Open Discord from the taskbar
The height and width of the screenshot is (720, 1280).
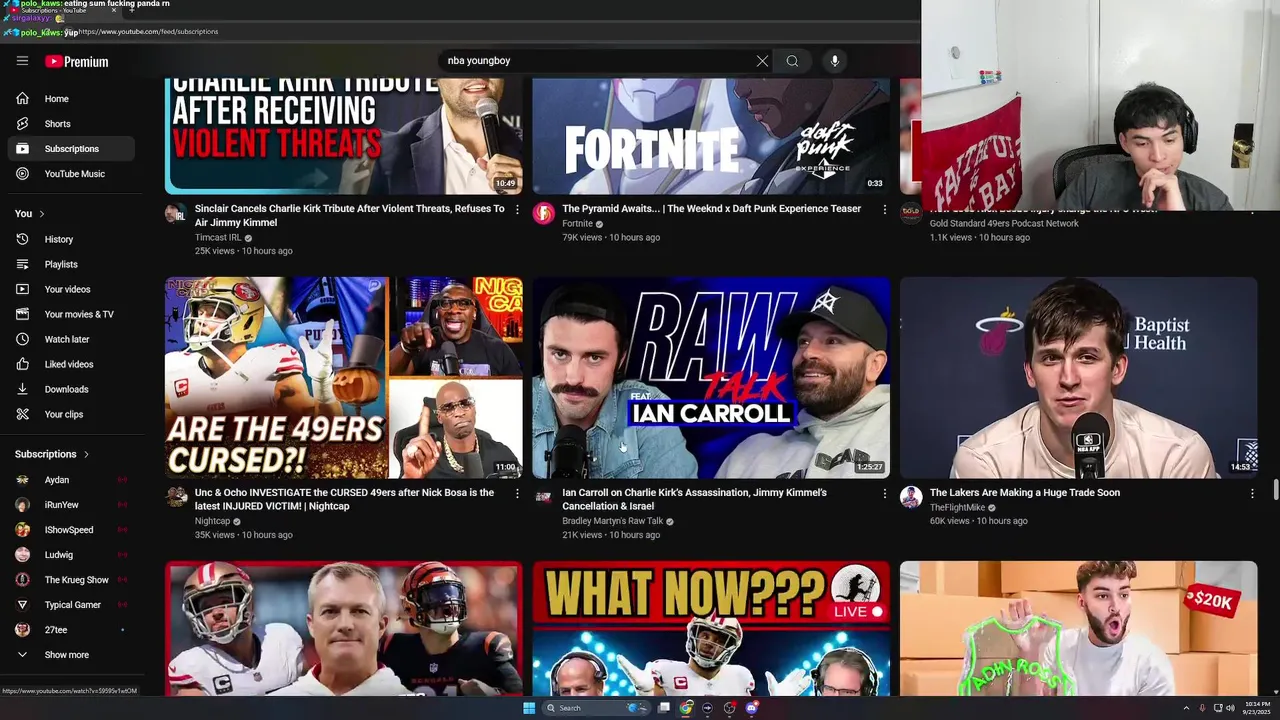click(752, 708)
